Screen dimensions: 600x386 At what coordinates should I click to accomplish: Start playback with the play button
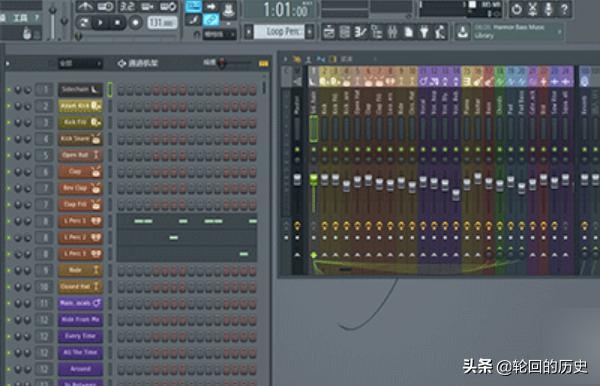[x=100, y=23]
